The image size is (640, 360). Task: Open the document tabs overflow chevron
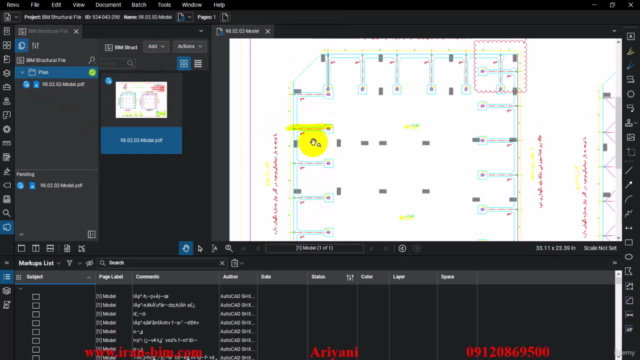tap(614, 31)
